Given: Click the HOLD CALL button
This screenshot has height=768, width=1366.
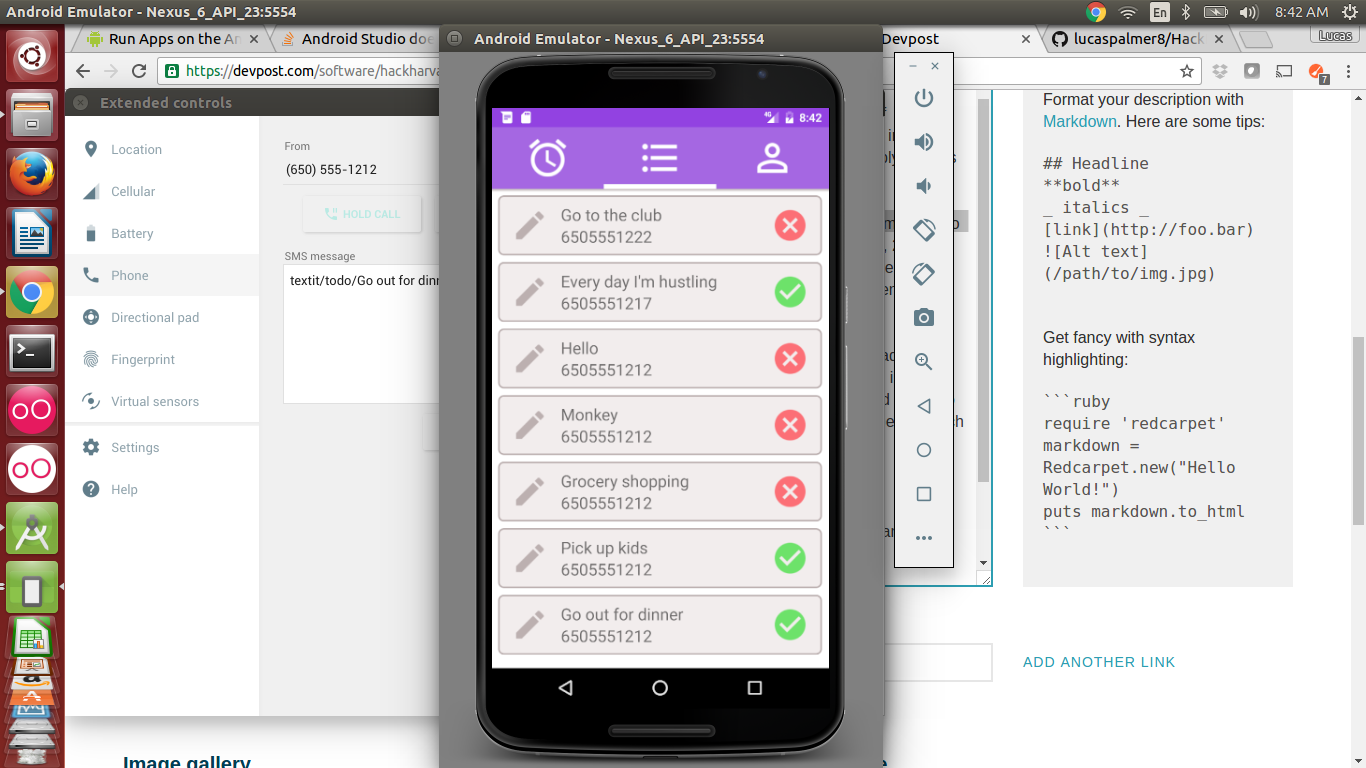Looking at the screenshot, I should (362, 214).
